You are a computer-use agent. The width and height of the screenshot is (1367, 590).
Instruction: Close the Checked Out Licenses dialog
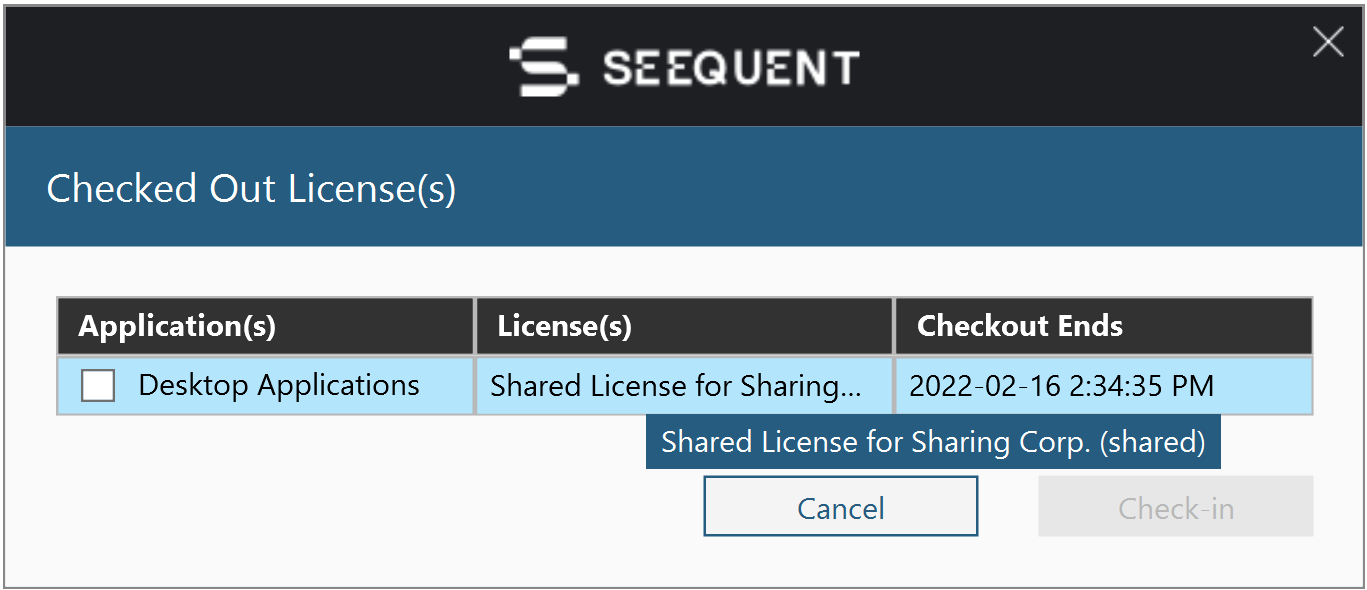[x=1328, y=42]
